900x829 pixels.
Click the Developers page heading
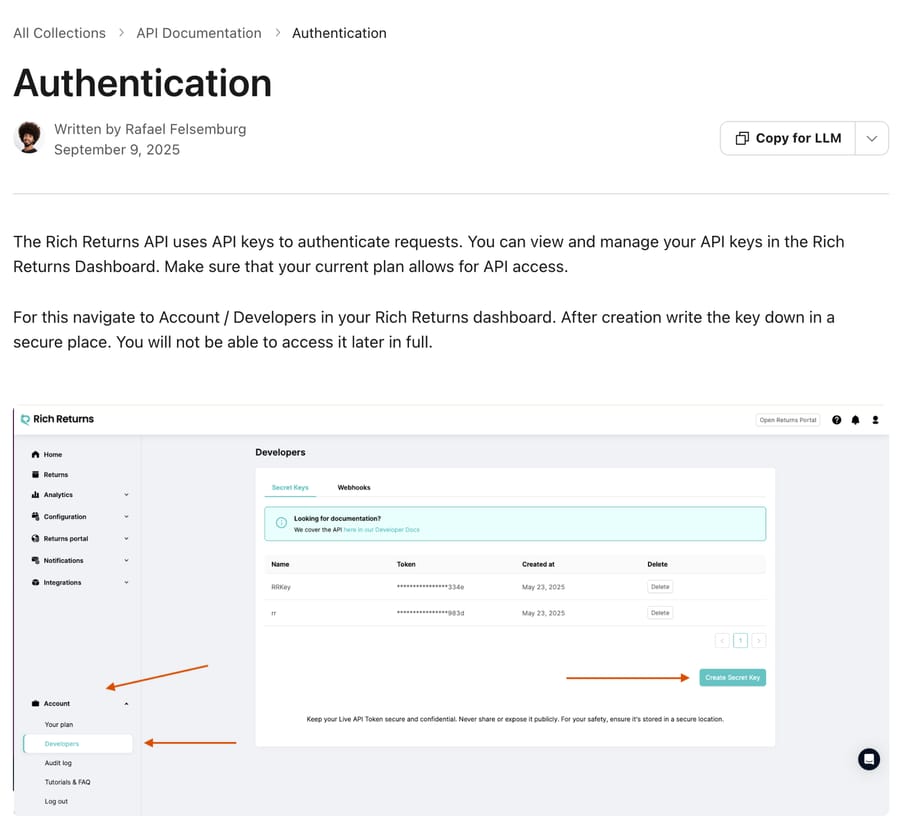pos(280,452)
